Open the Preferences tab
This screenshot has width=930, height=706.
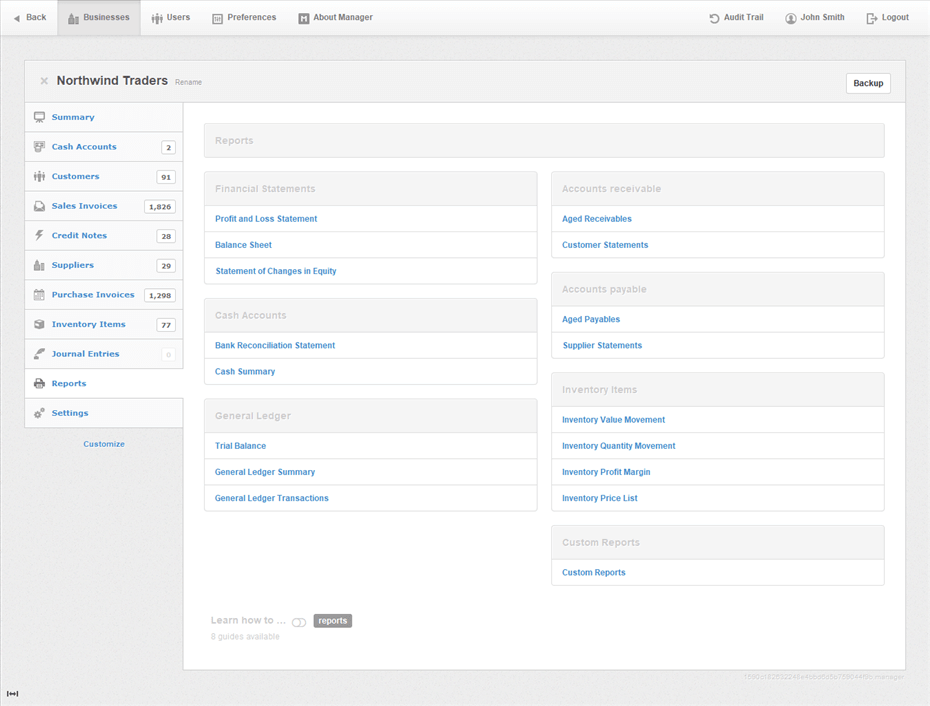pyautogui.click(x=244, y=17)
